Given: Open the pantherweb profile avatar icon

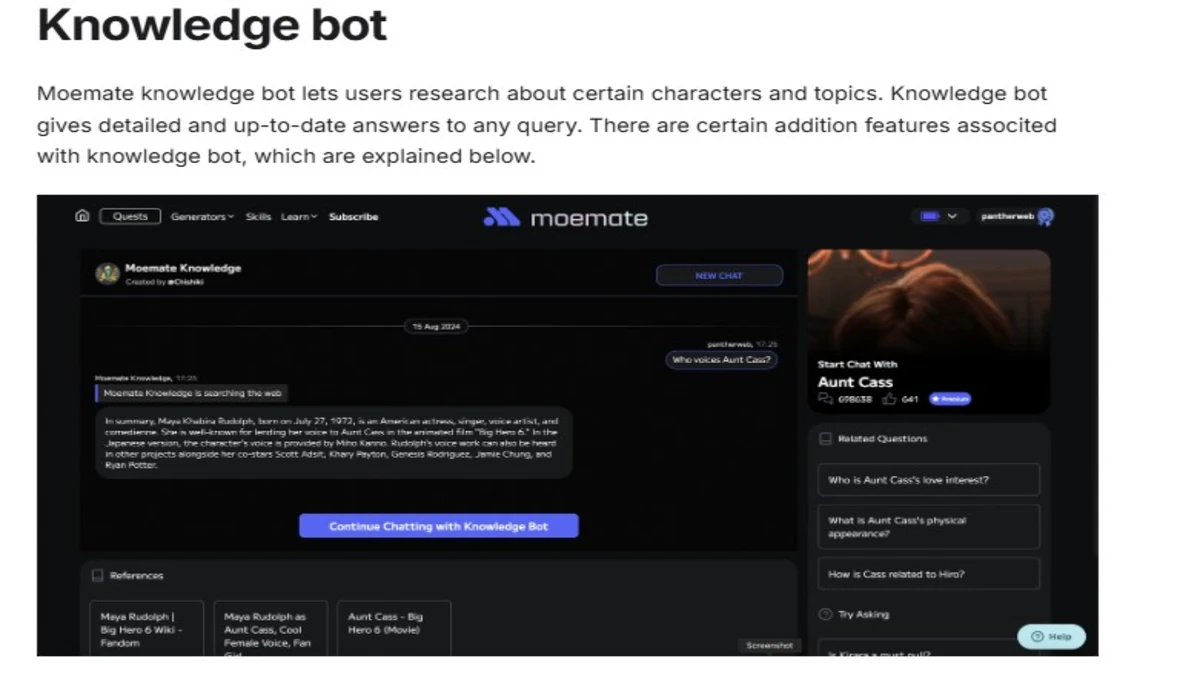Looking at the screenshot, I should pos(1046,217).
